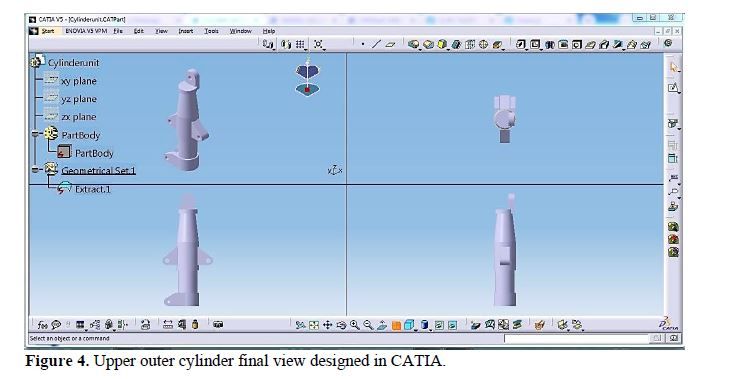Open the Start menu
Viewport: 745px width, 379px height.
[x=48, y=31]
